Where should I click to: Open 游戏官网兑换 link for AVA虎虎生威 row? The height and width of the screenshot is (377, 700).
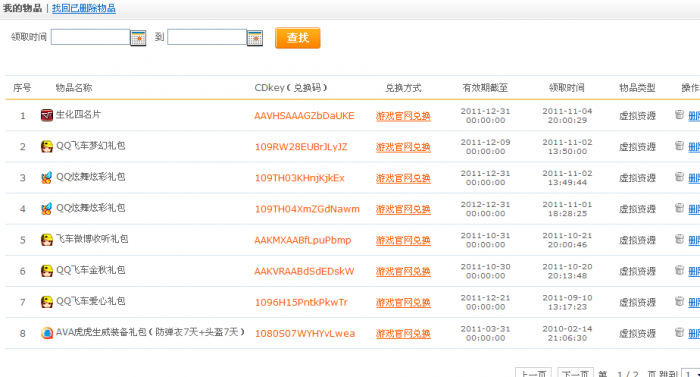403,334
